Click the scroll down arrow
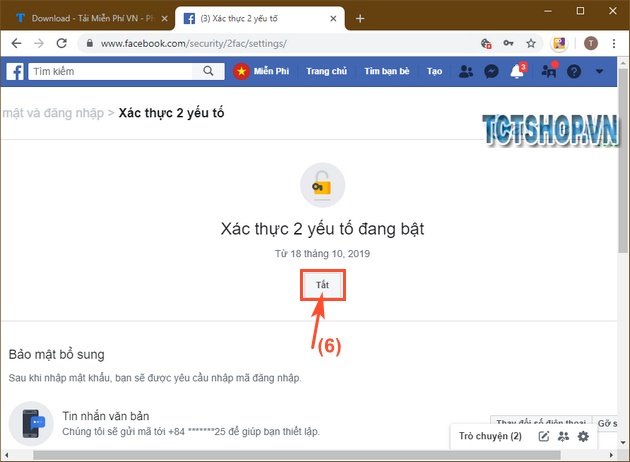Viewport: 630px width, 462px height. coord(623,443)
